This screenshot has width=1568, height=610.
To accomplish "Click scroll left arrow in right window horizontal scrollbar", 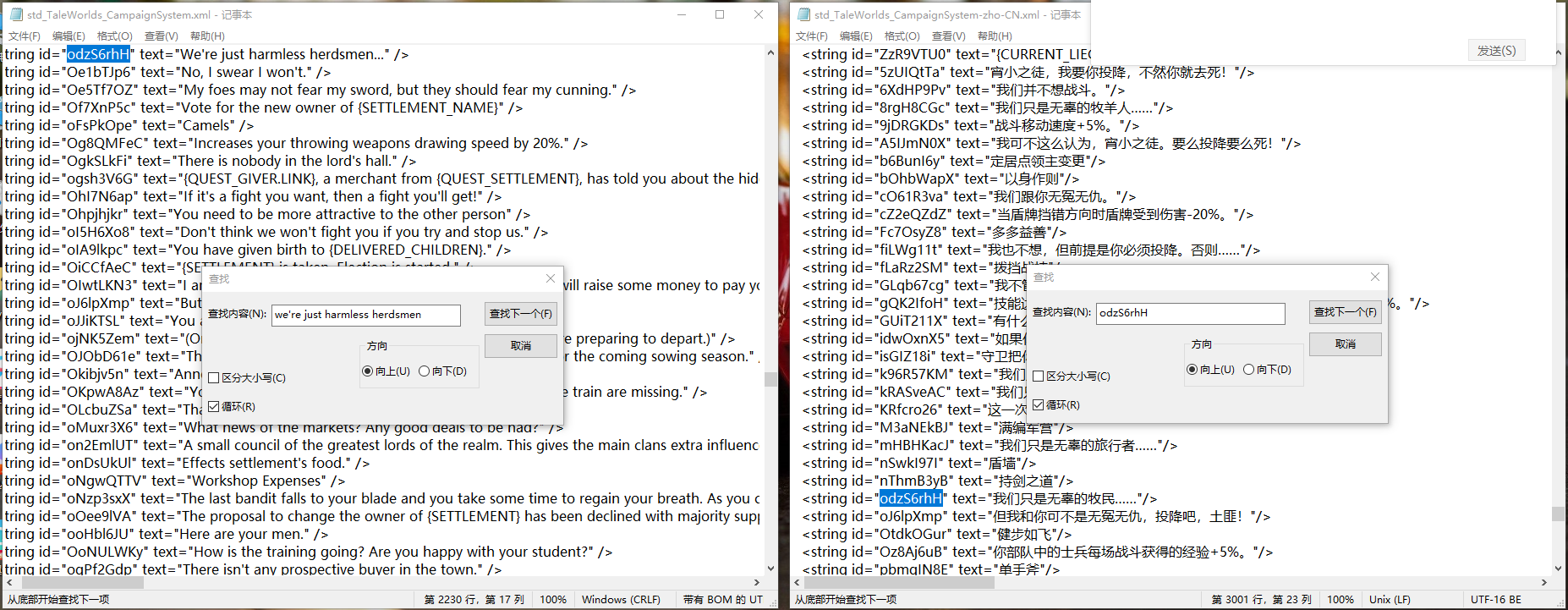I will point(797,582).
